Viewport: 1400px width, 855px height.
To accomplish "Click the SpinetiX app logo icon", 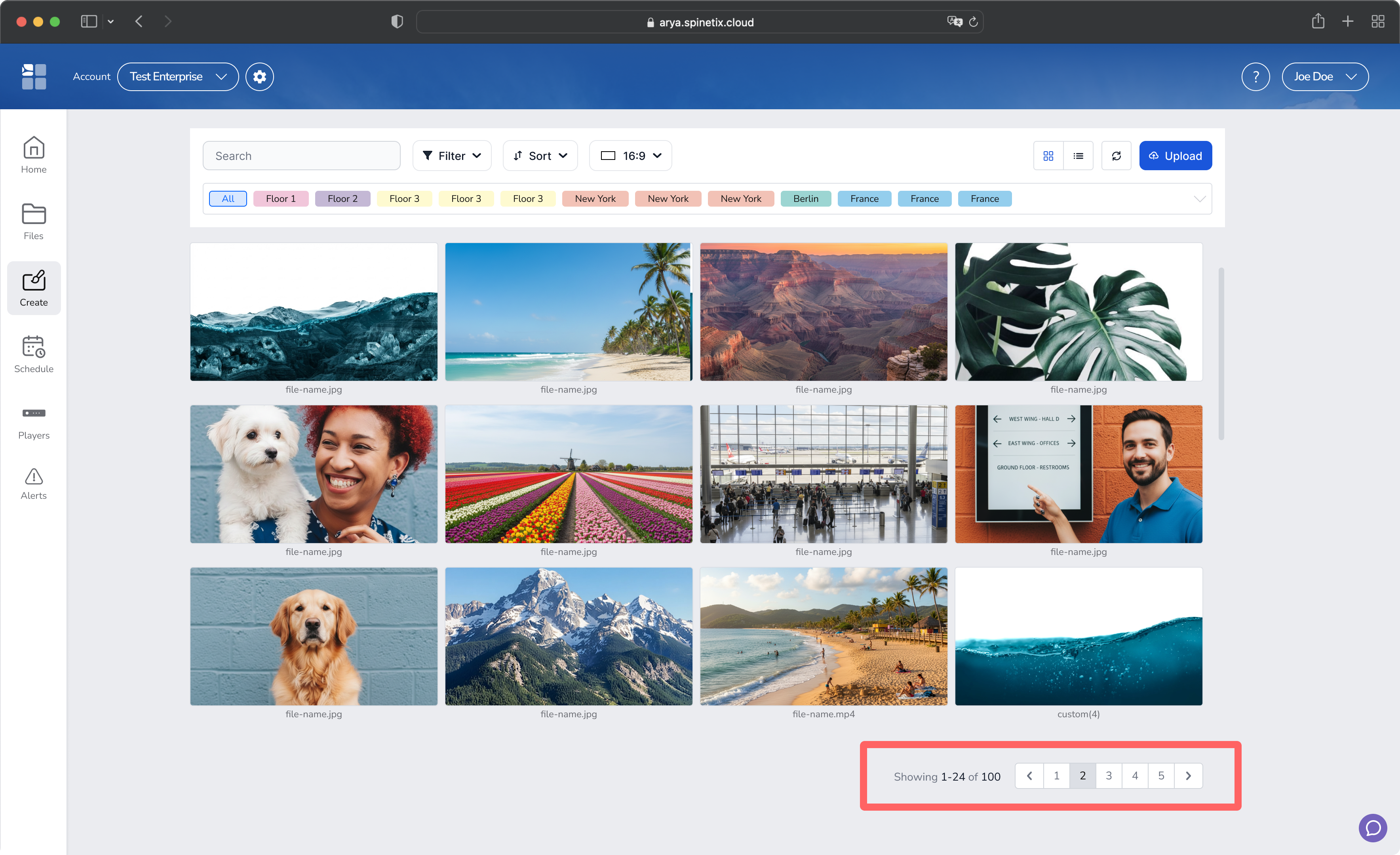I will coord(34,77).
